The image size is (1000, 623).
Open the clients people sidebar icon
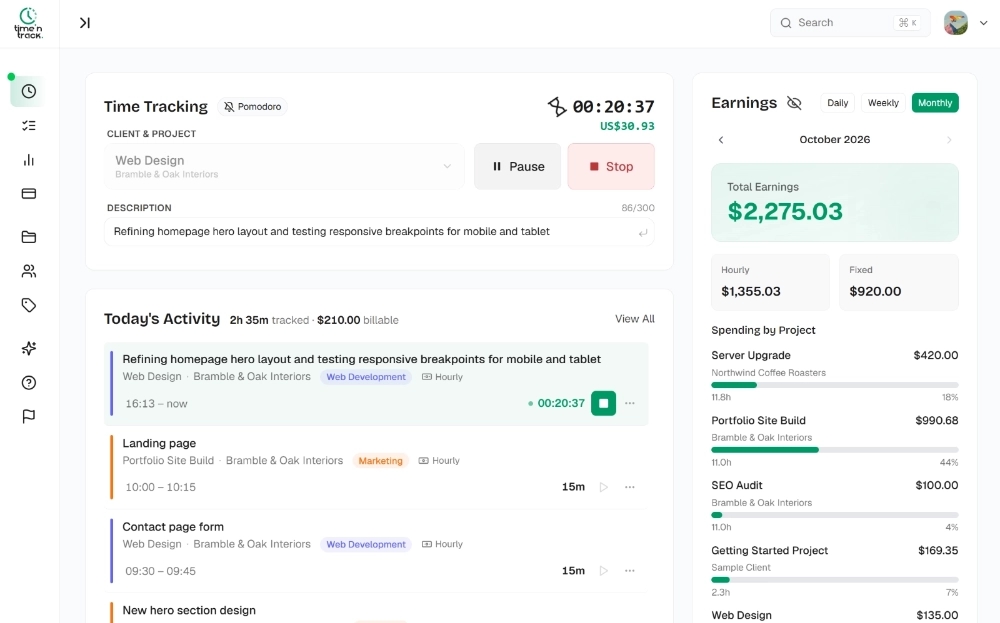point(29,271)
